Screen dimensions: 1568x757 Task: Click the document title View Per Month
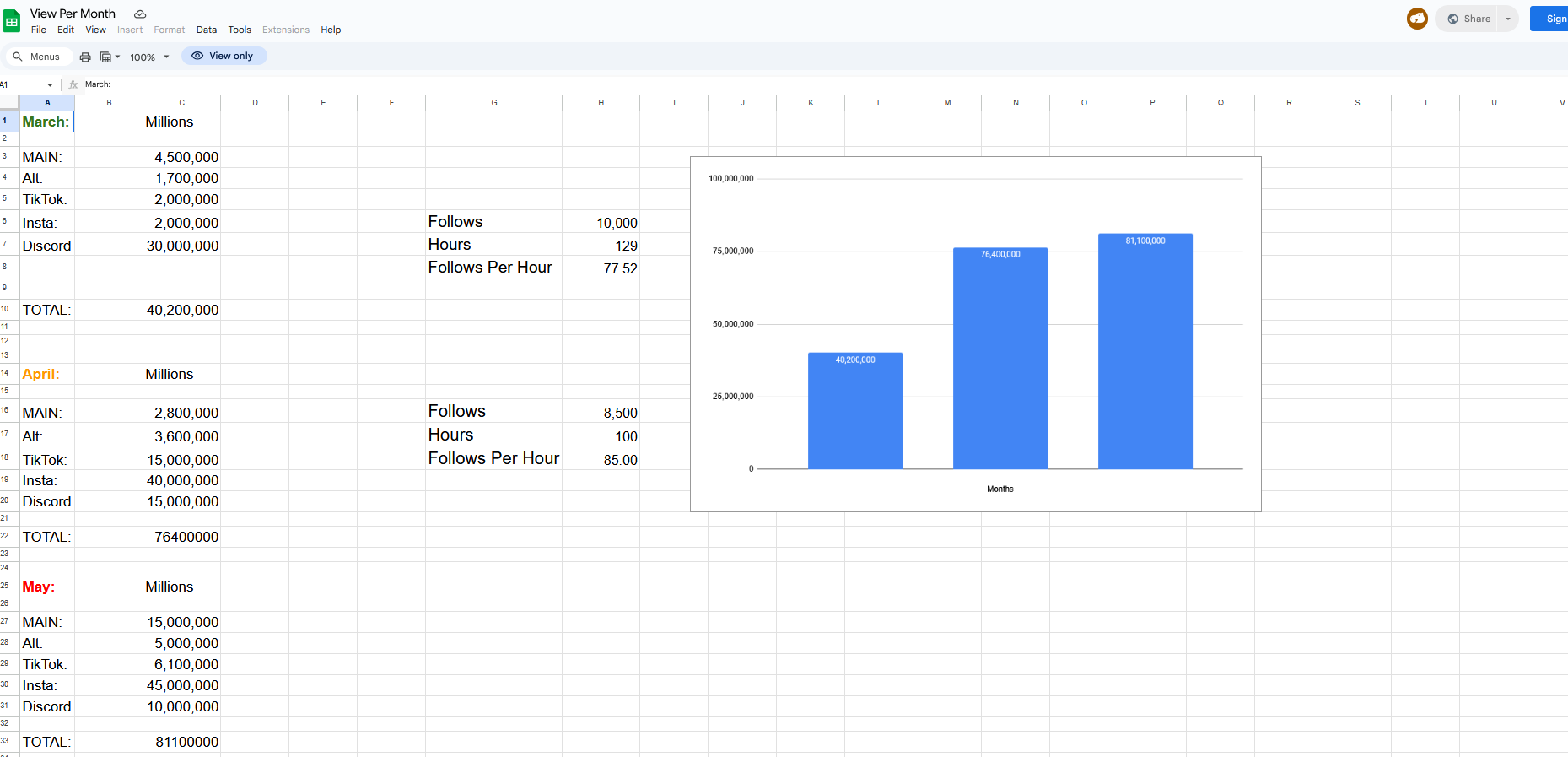73,14
